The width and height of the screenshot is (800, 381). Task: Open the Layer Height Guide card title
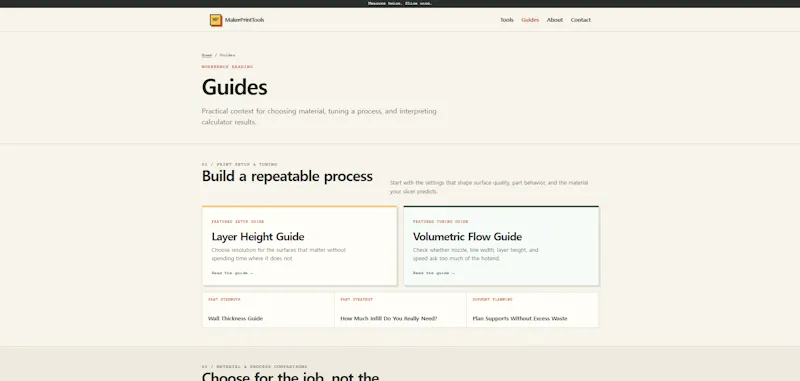258,237
